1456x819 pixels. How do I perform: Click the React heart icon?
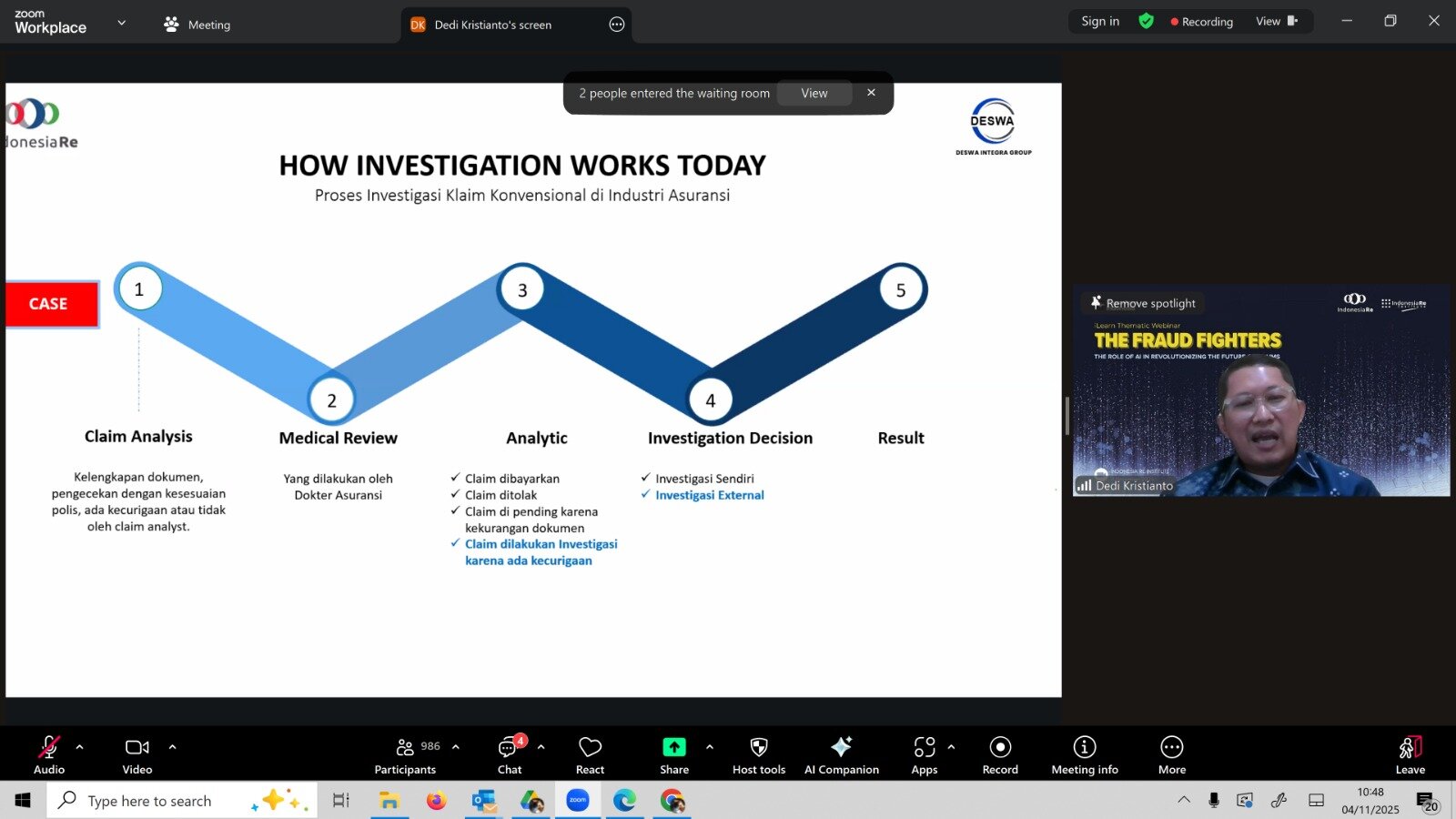tap(590, 753)
